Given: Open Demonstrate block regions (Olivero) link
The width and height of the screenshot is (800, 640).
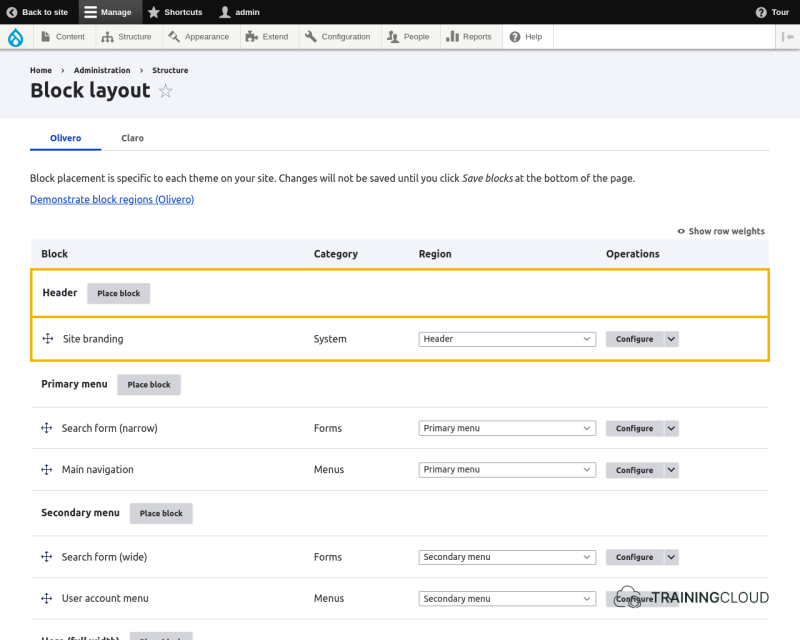Looking at the screenshot, I should pos(112,200).
